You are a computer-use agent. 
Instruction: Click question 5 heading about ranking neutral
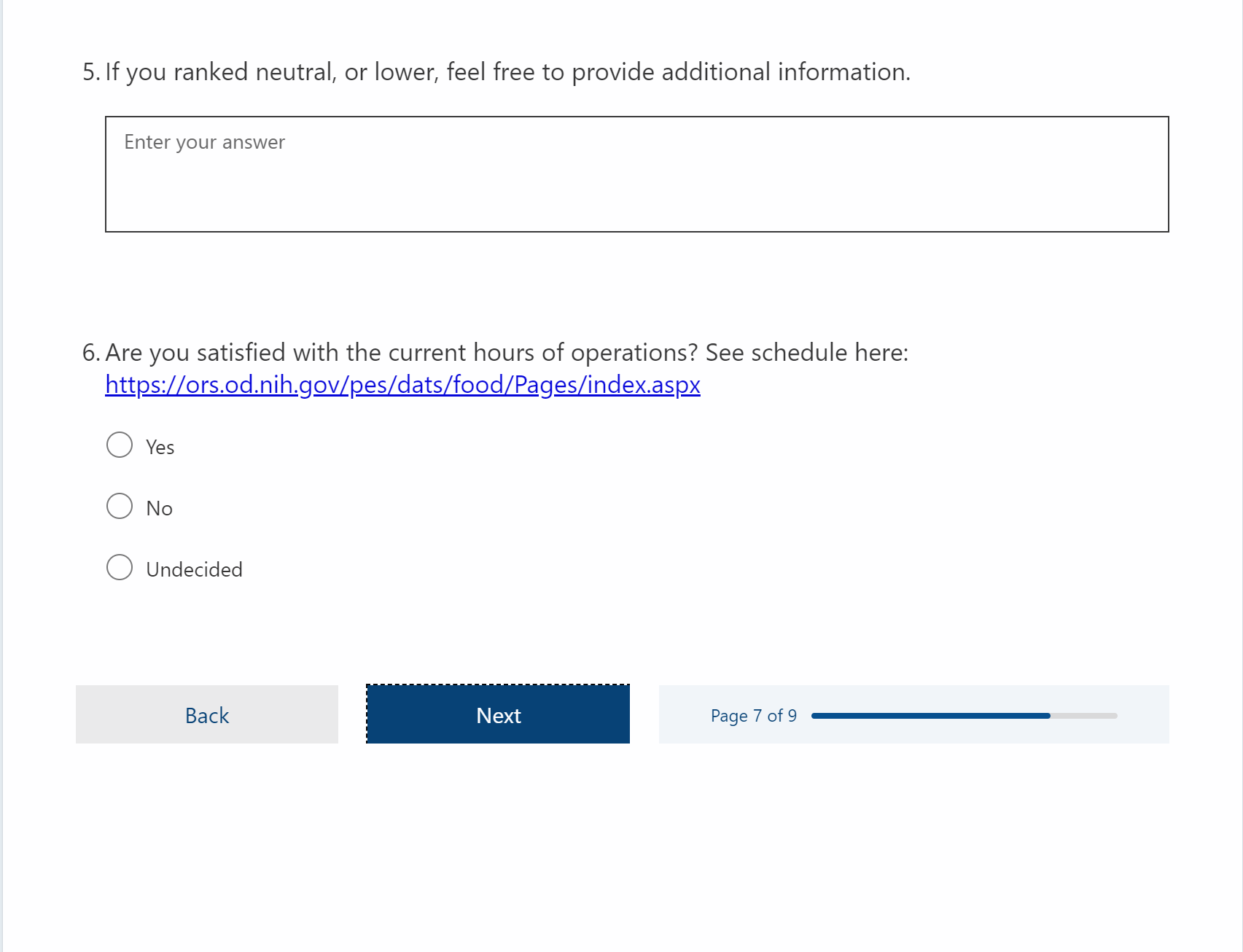pyautogui.click(x=507, y=72)
